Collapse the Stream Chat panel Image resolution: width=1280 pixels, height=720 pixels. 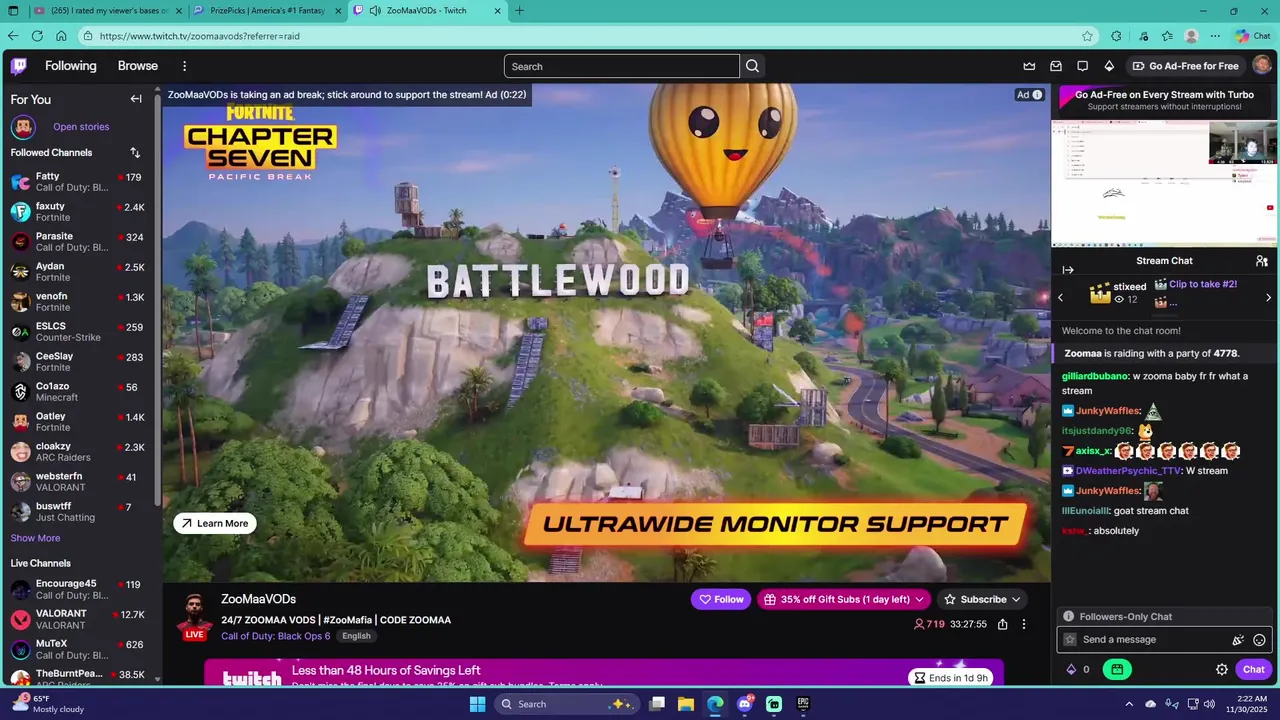click(x=1067, y=270)
